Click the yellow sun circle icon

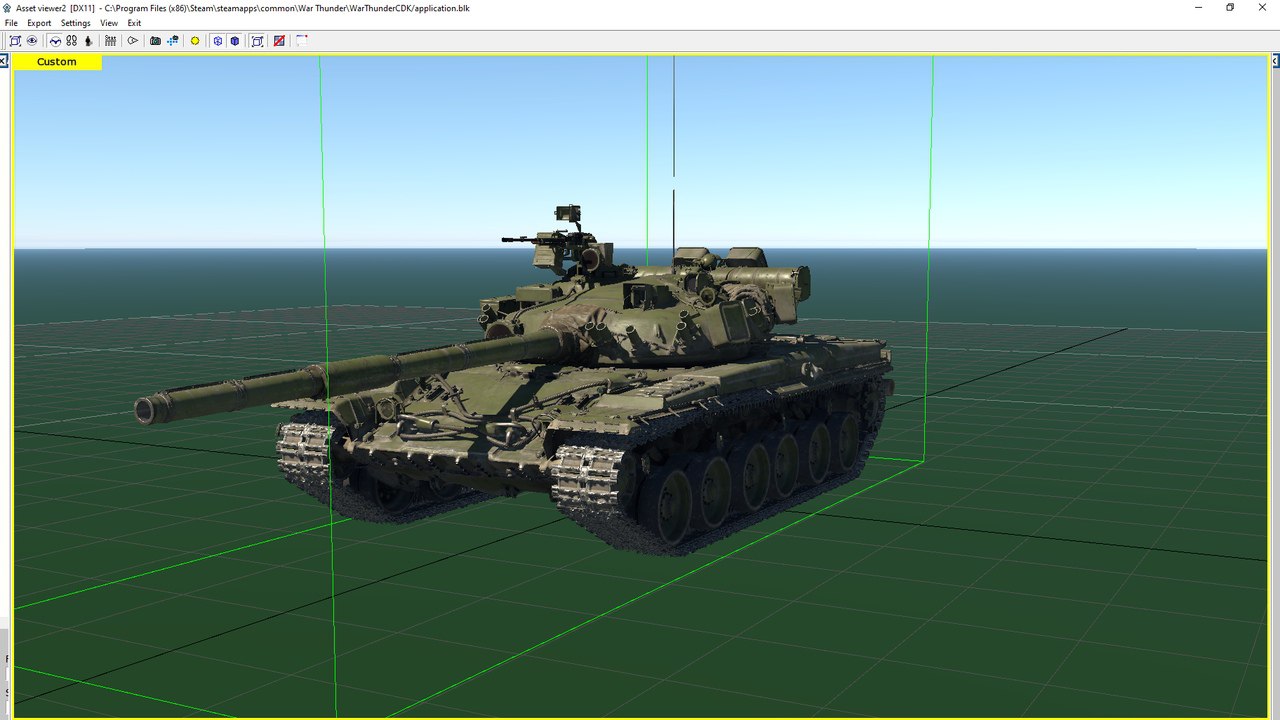(x=195, y=41)
